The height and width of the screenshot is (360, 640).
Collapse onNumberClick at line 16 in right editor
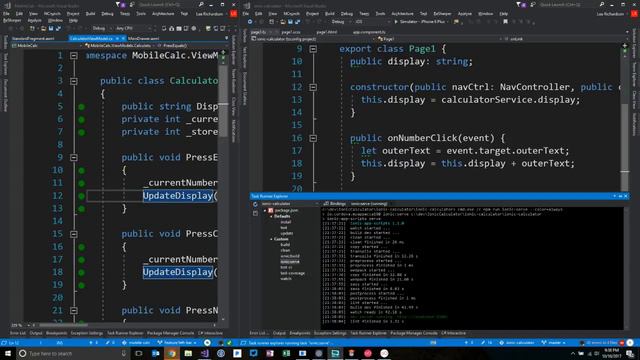313,138
